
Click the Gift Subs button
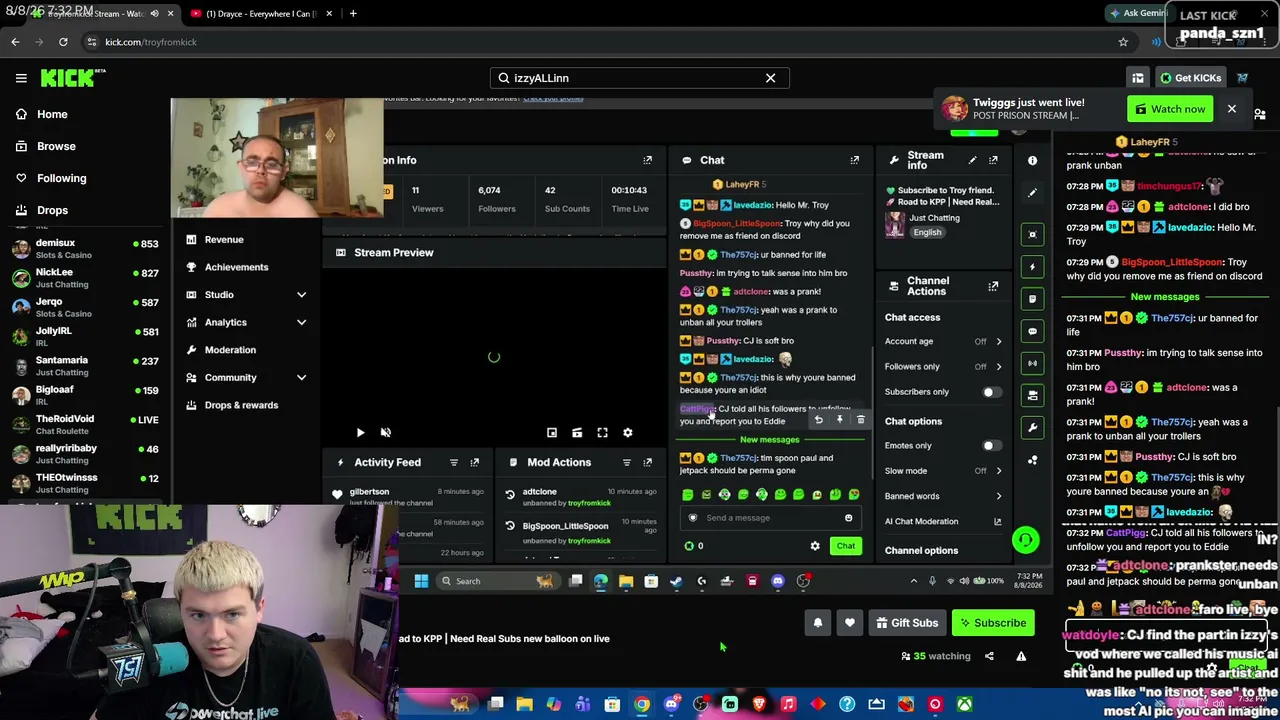pos(907,623)
